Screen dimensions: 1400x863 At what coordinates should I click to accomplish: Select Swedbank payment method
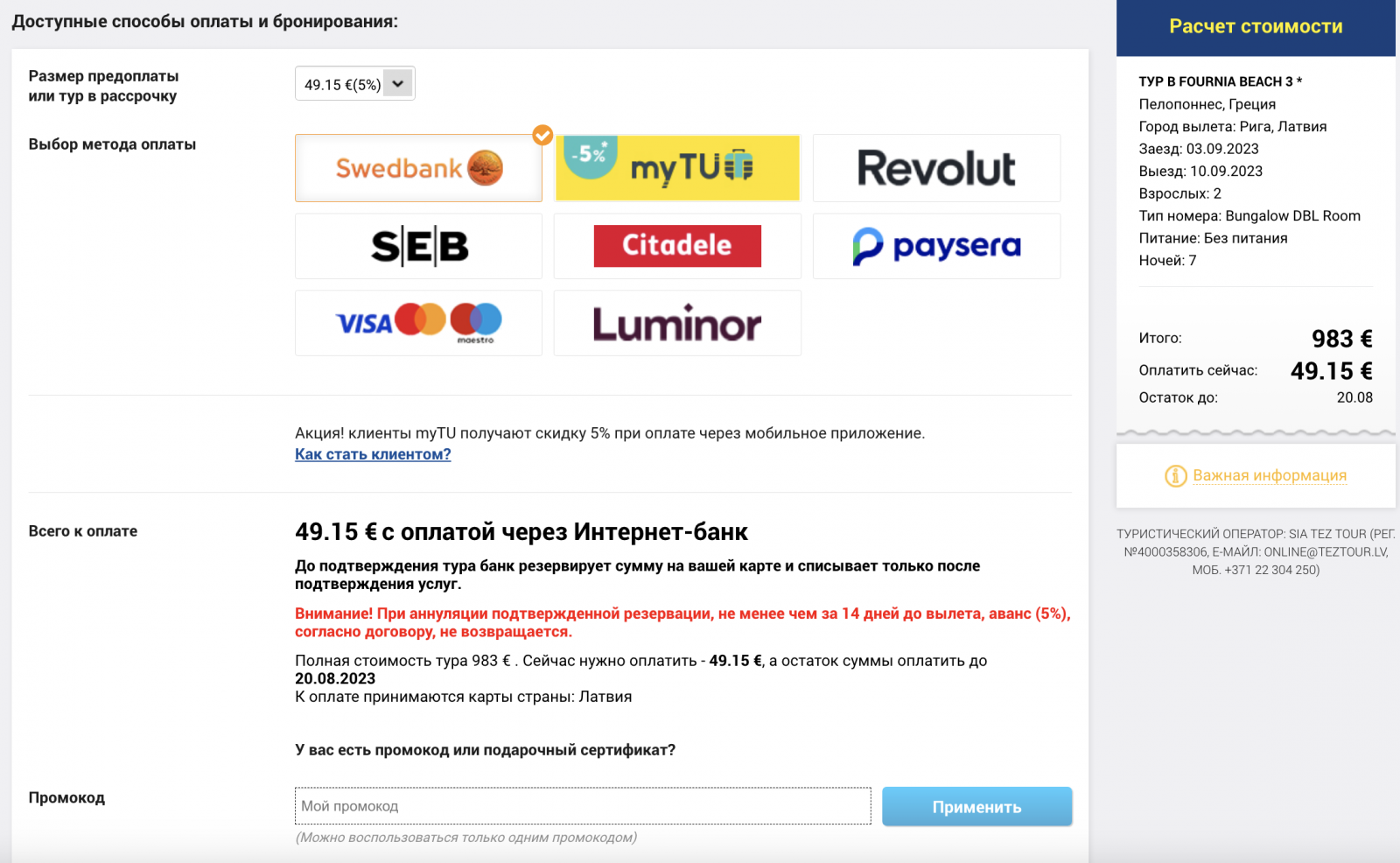(x=418, y=168)
